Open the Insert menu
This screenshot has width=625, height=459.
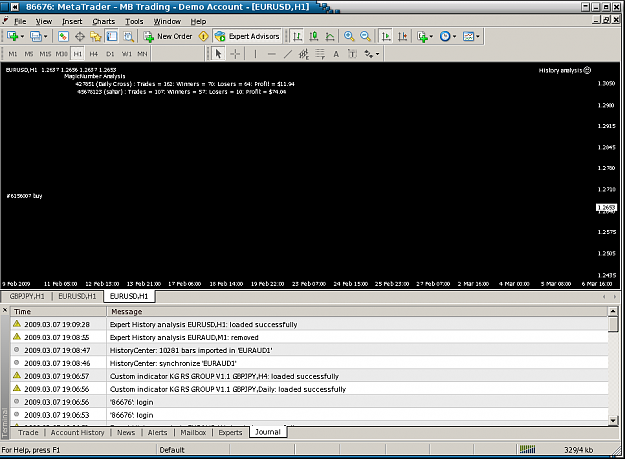(72, 22)
